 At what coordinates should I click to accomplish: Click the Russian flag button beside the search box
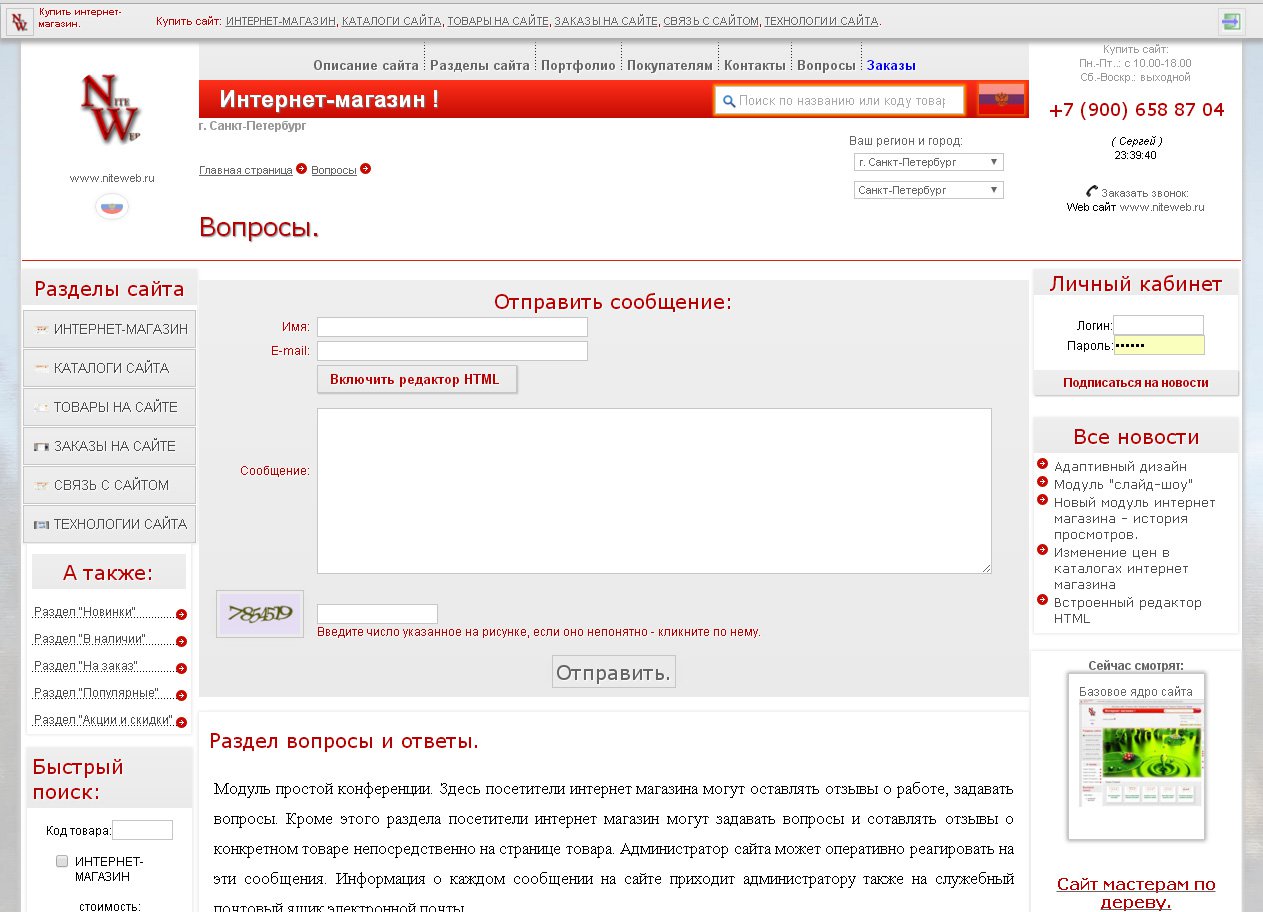[1001, 99]
